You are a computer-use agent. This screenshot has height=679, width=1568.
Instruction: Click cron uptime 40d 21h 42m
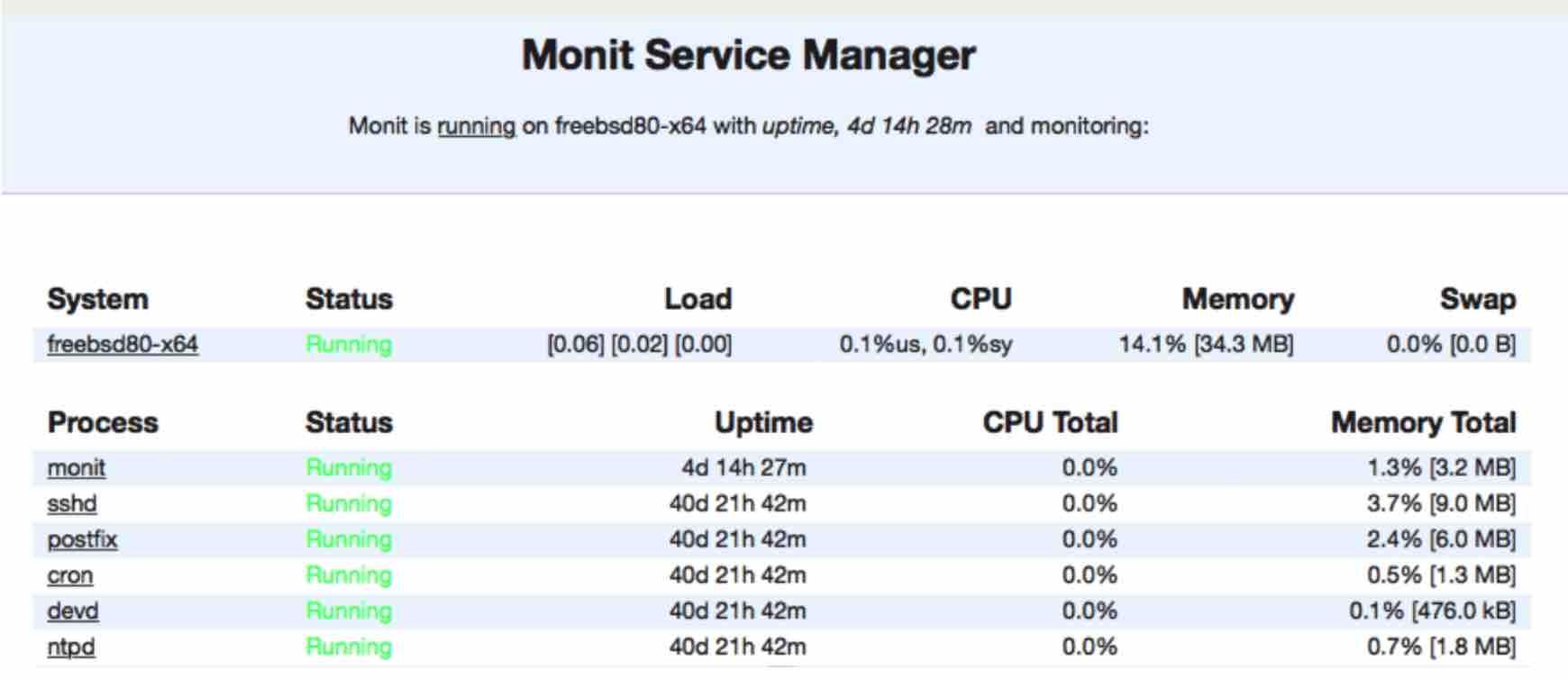coord(737,575)
